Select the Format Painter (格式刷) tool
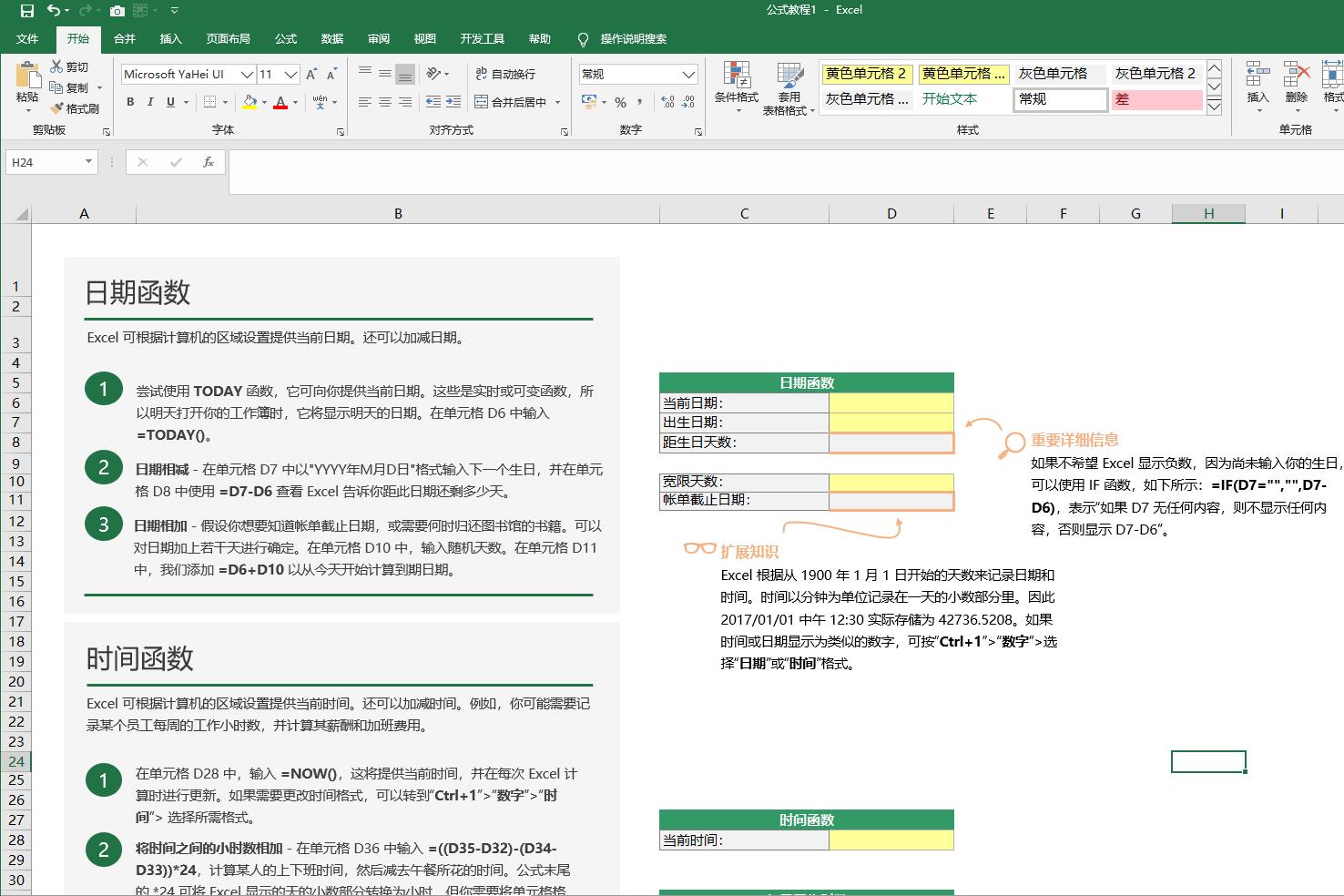Viewport: 1344px width, 896px height. coord(73,107)
